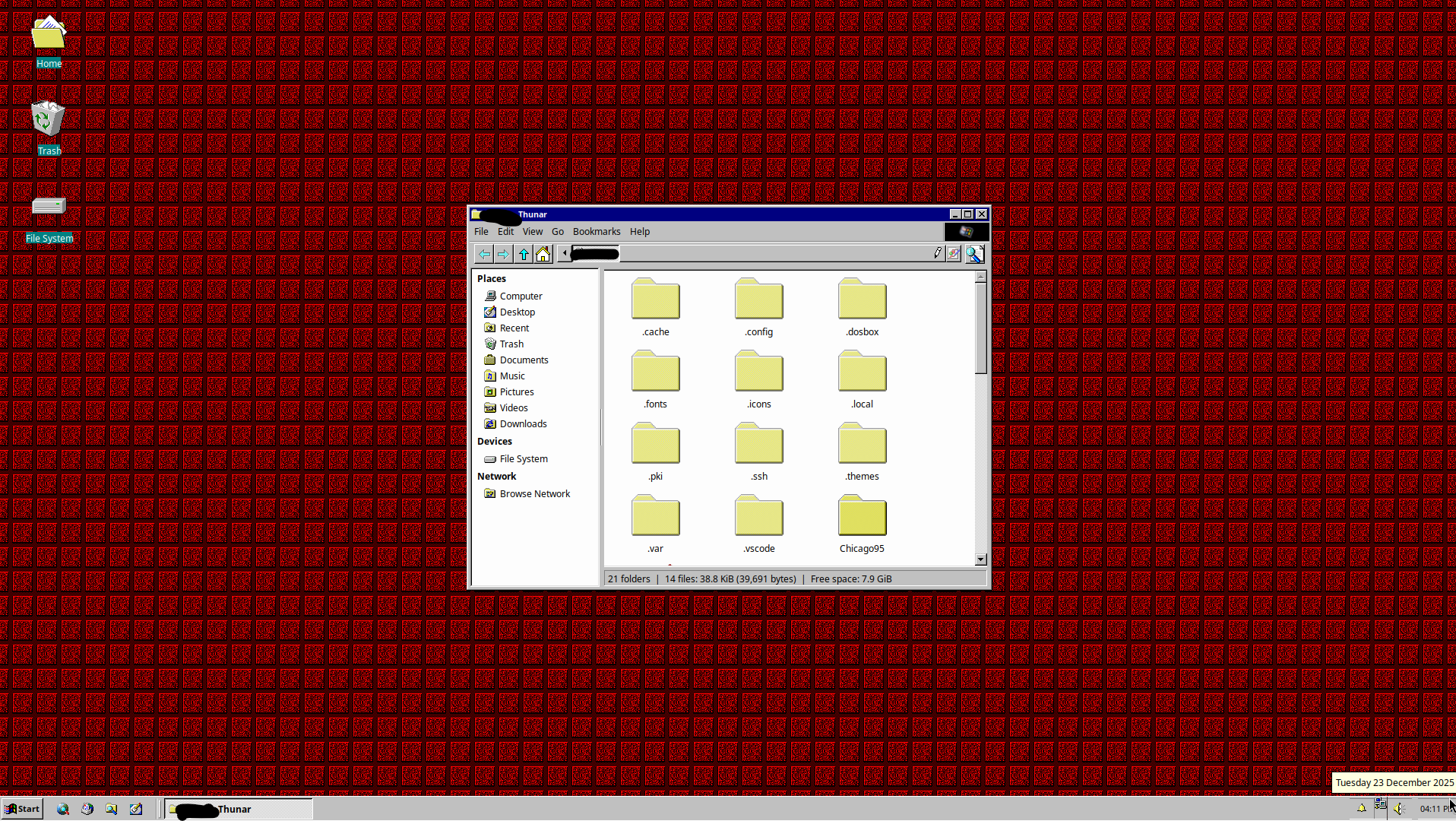The image size is (1456, 821).
Task: Click the status bar text "21 folders"
Action: [x=629, y=579]
